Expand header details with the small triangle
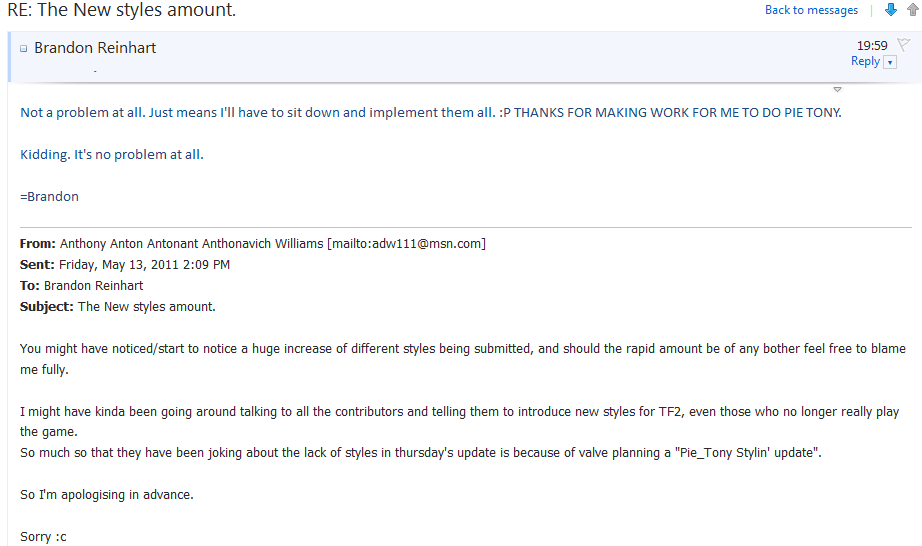This screenshot has width=922, height=546. click(x=837, y=89)
